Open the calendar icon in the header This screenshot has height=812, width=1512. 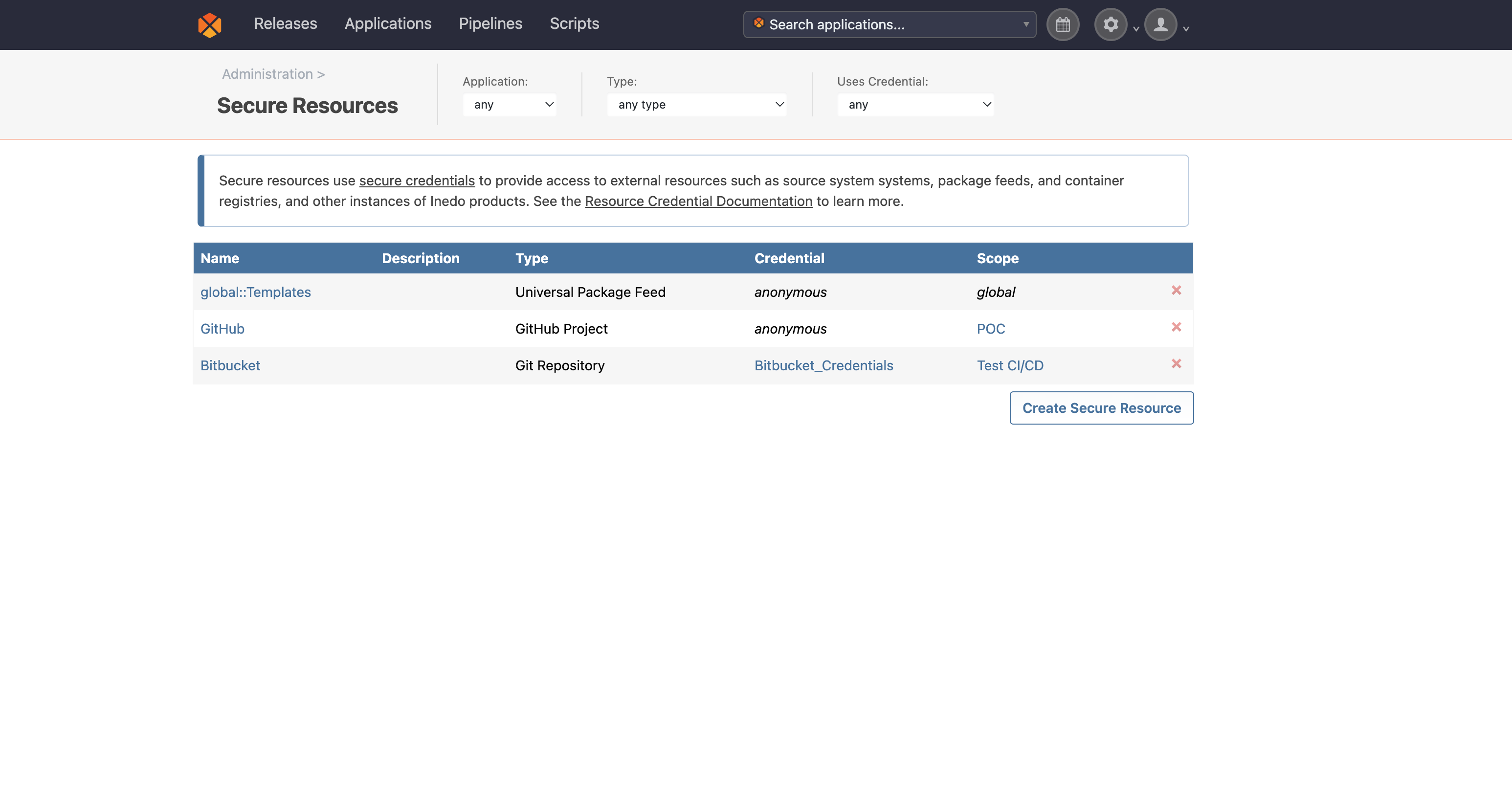1063,24
